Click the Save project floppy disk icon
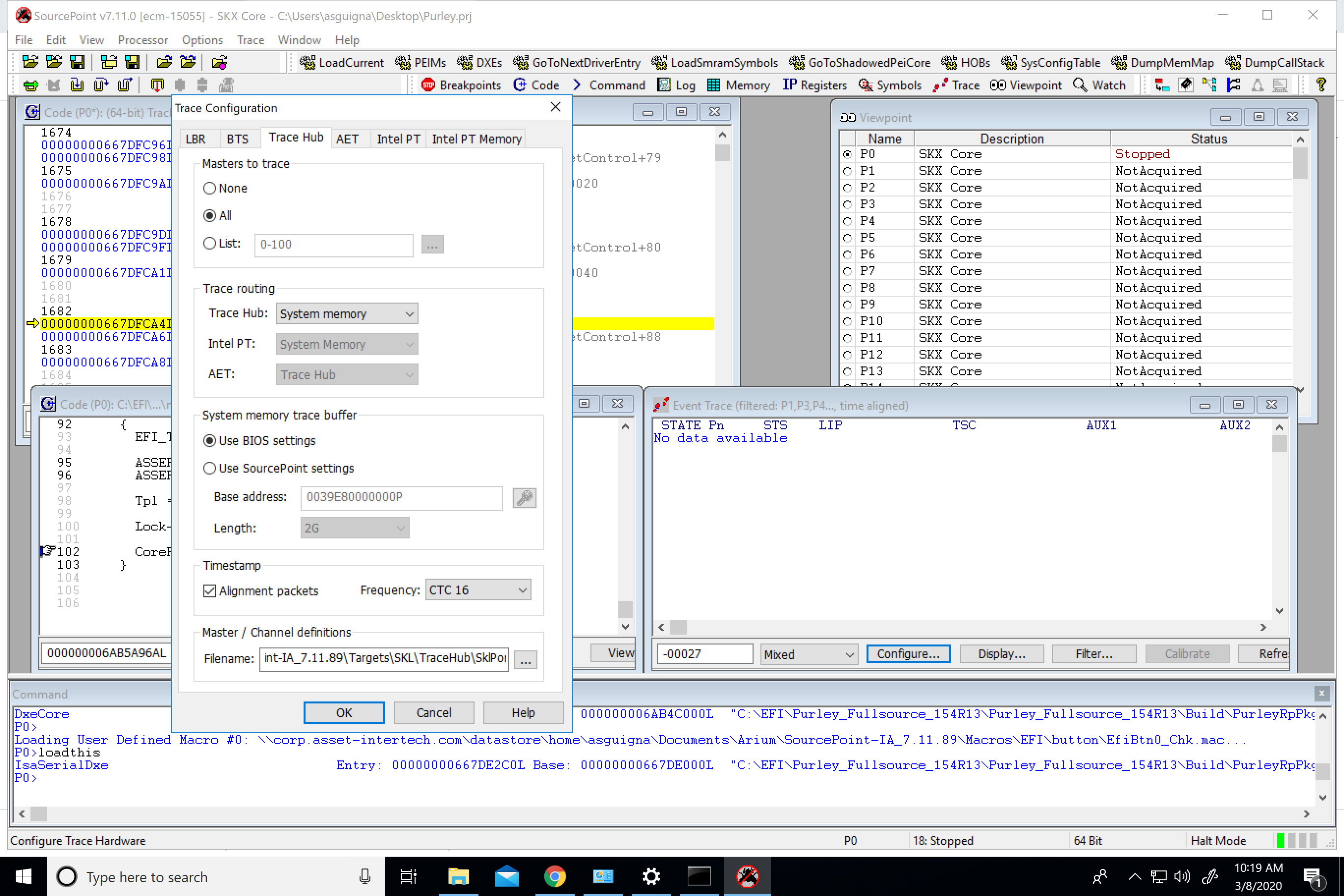 tap(77, 62)
